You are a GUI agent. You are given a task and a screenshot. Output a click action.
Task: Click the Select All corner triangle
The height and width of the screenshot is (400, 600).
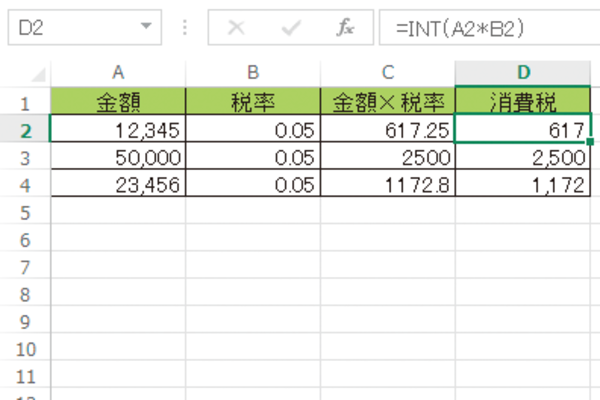coord(38,74)
